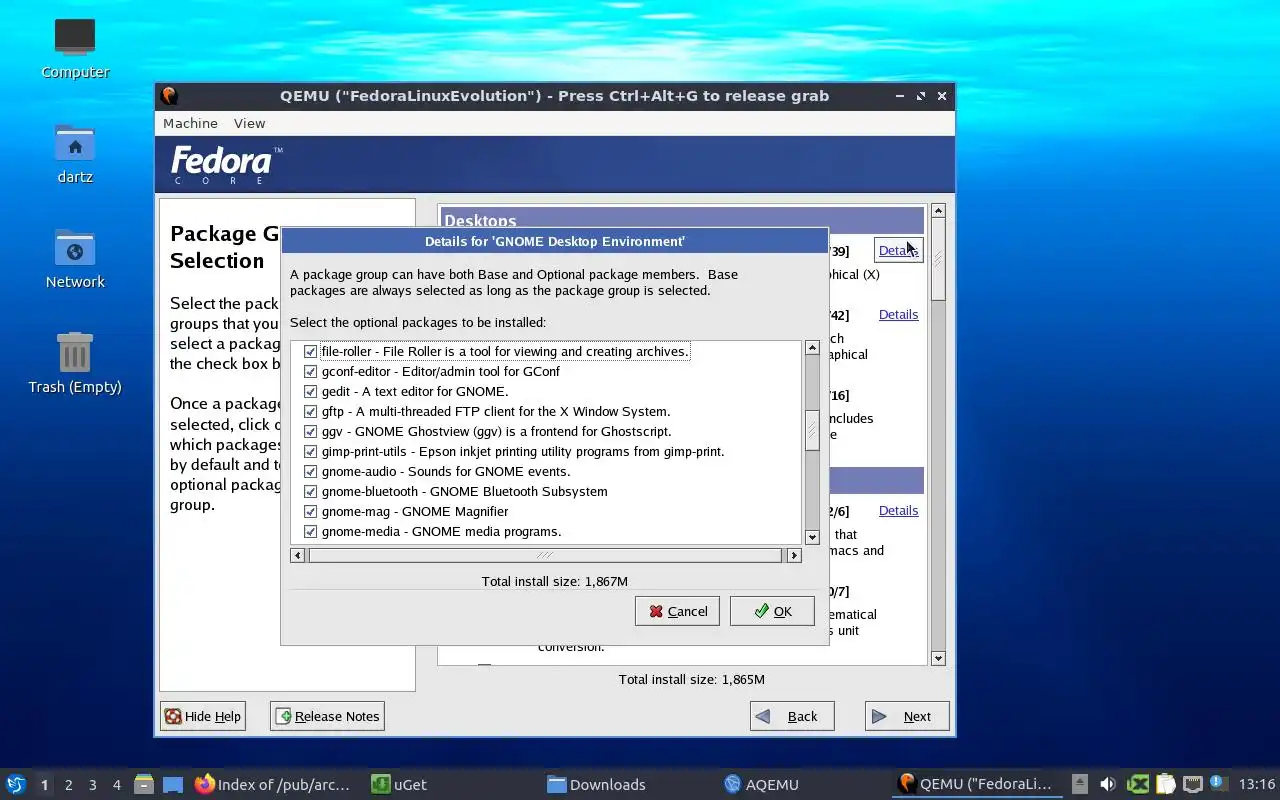Uncheck the gimp-print-utils package
This screenshot has height=800, width=1280.
click(x=310, y=451)
